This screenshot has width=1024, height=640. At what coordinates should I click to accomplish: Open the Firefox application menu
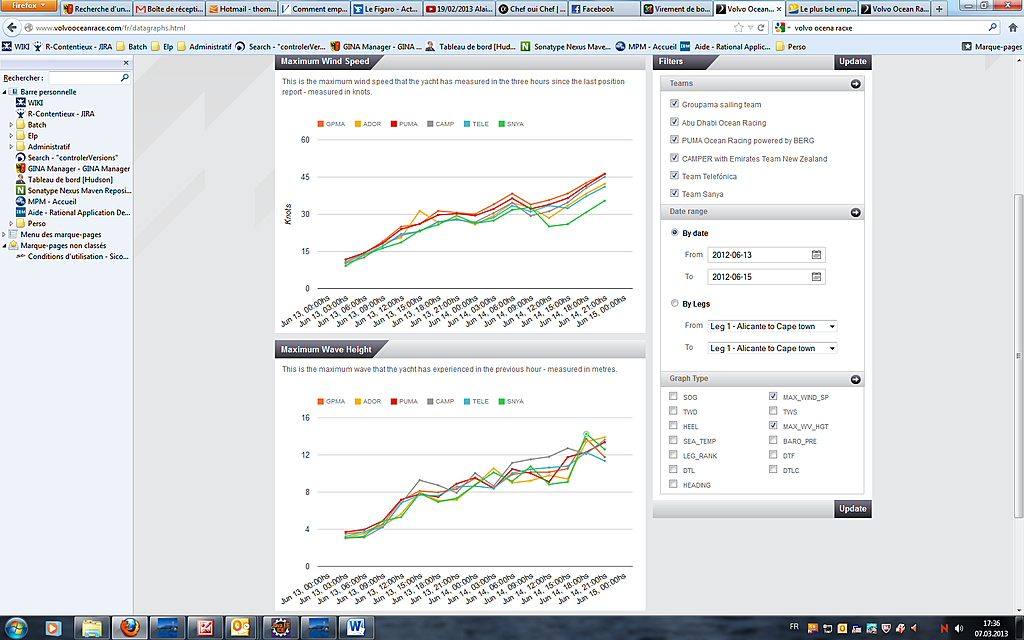click(29, 5)
